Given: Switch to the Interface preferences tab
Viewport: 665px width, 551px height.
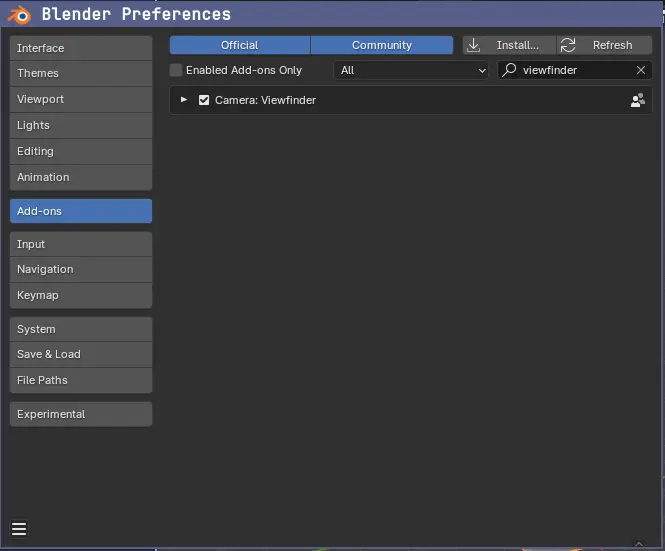Looking at the screenshot, I should 81,48.
